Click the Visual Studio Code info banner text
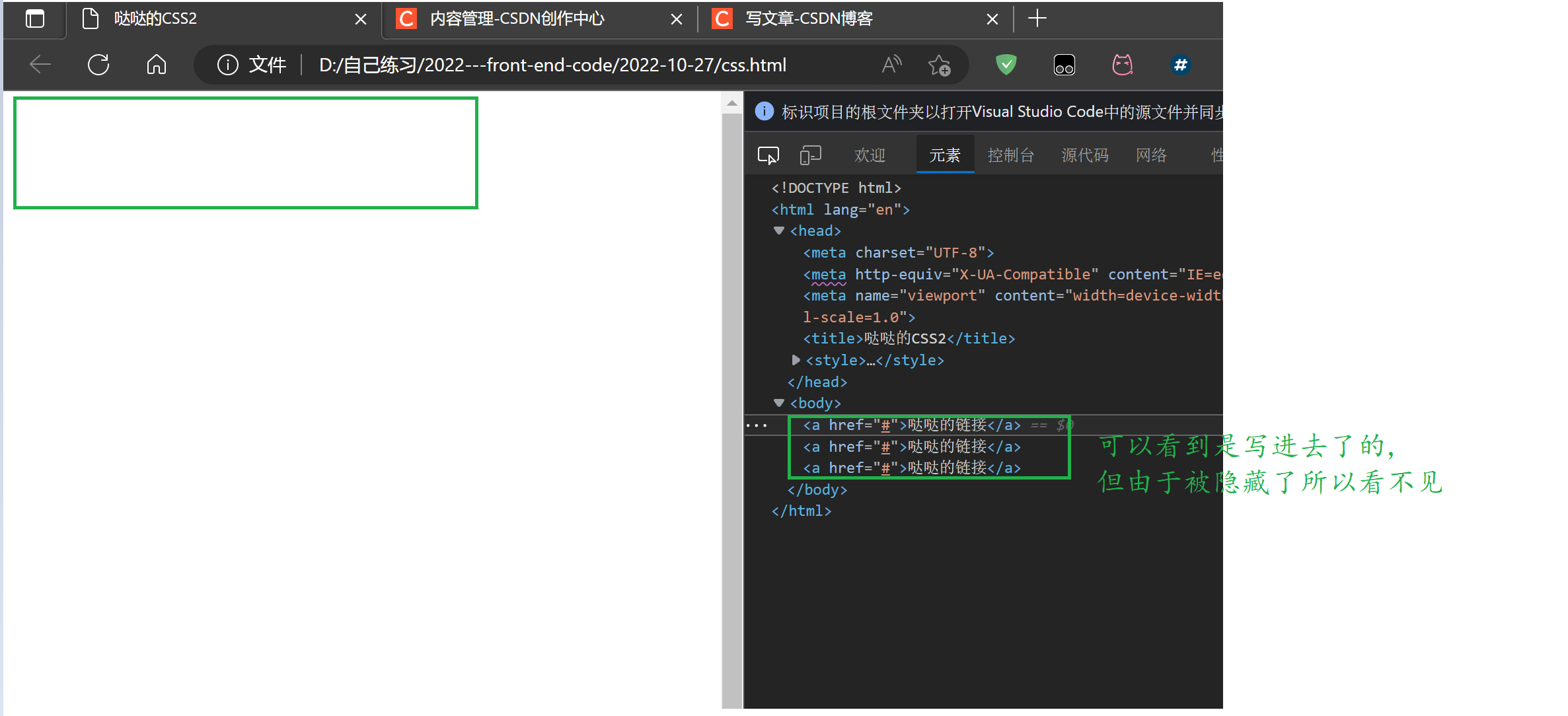The width and height of the screenshot is (1568, 716). (1002, 112)
